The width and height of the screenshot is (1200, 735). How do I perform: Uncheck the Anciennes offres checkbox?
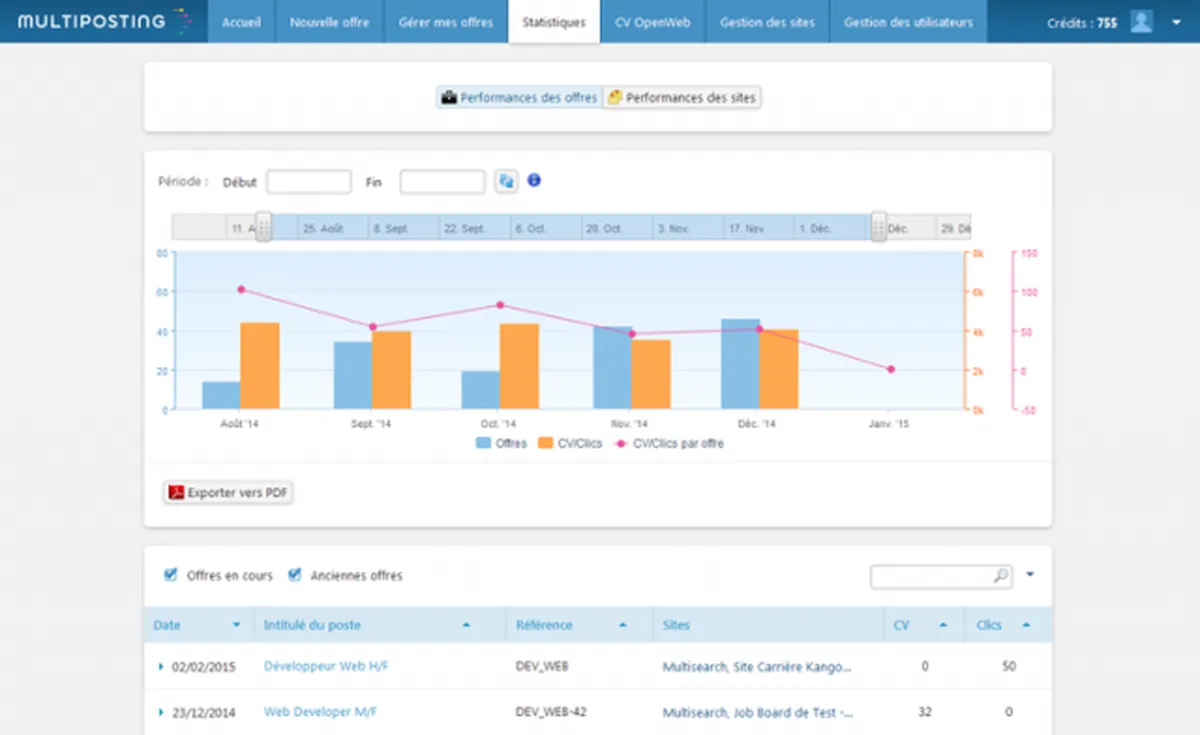point(295,575)
